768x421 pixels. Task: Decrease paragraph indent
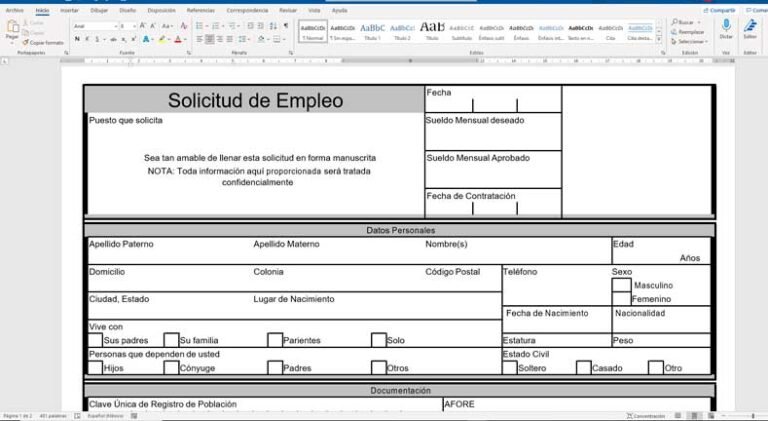pyautogui.click(x=250, y=26)
